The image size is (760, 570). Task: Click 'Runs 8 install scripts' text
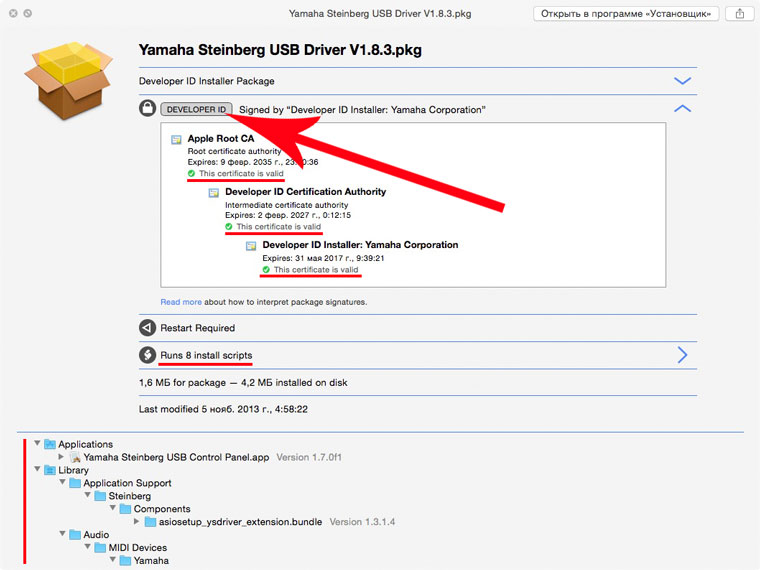click(x=206, y=355)
